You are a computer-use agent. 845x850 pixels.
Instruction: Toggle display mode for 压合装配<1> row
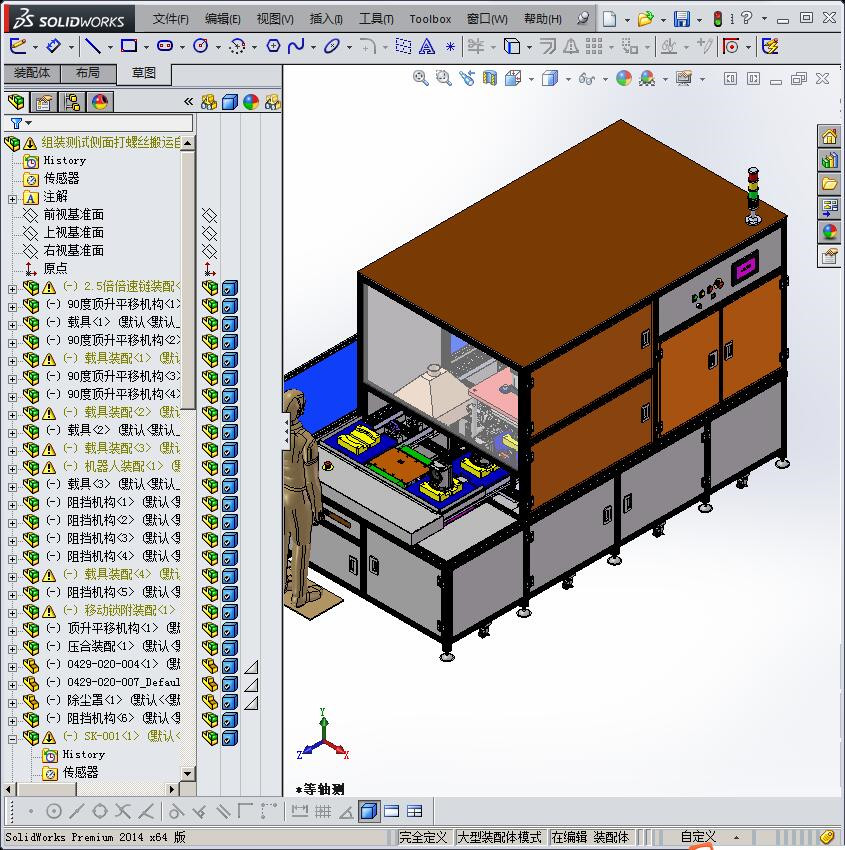click(230, 648)
